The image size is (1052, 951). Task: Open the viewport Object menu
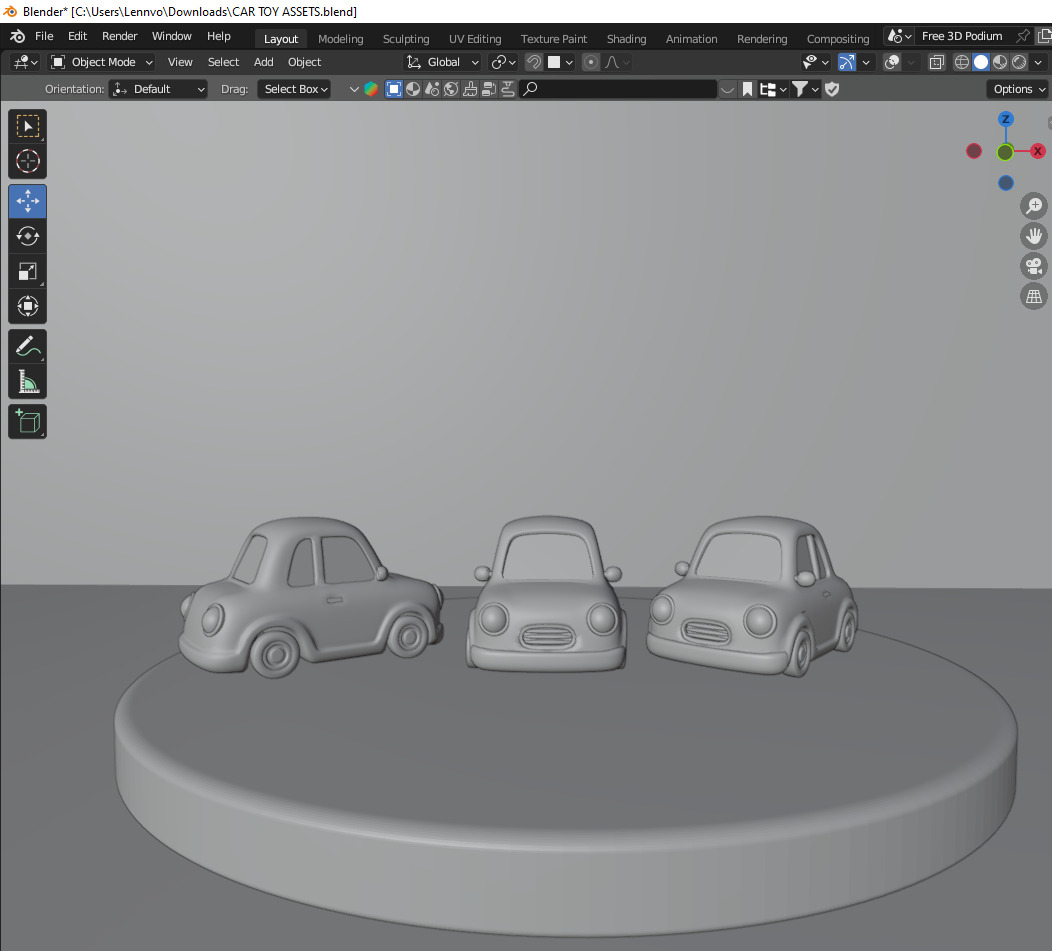[305, 62]
